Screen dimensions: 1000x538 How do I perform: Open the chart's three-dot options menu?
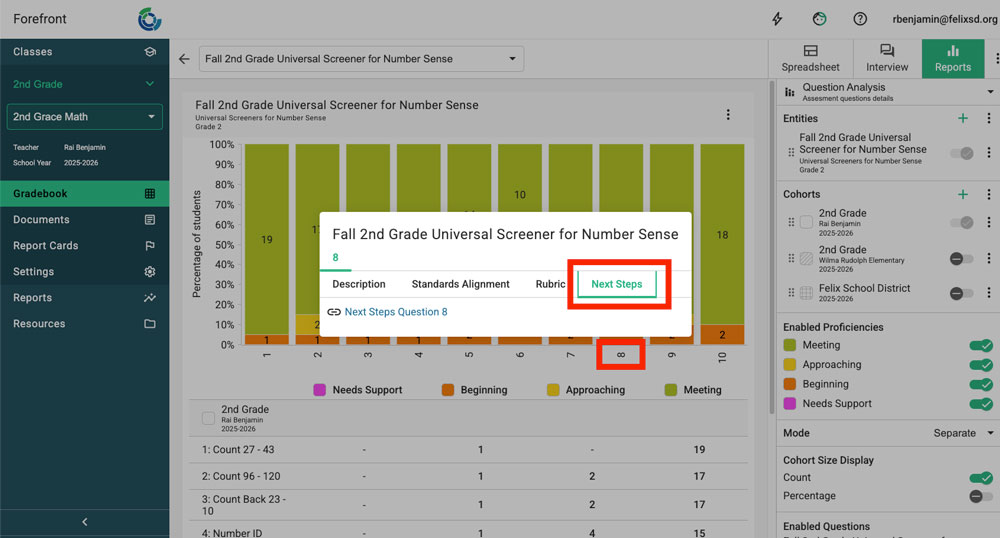tap(728, 115)
